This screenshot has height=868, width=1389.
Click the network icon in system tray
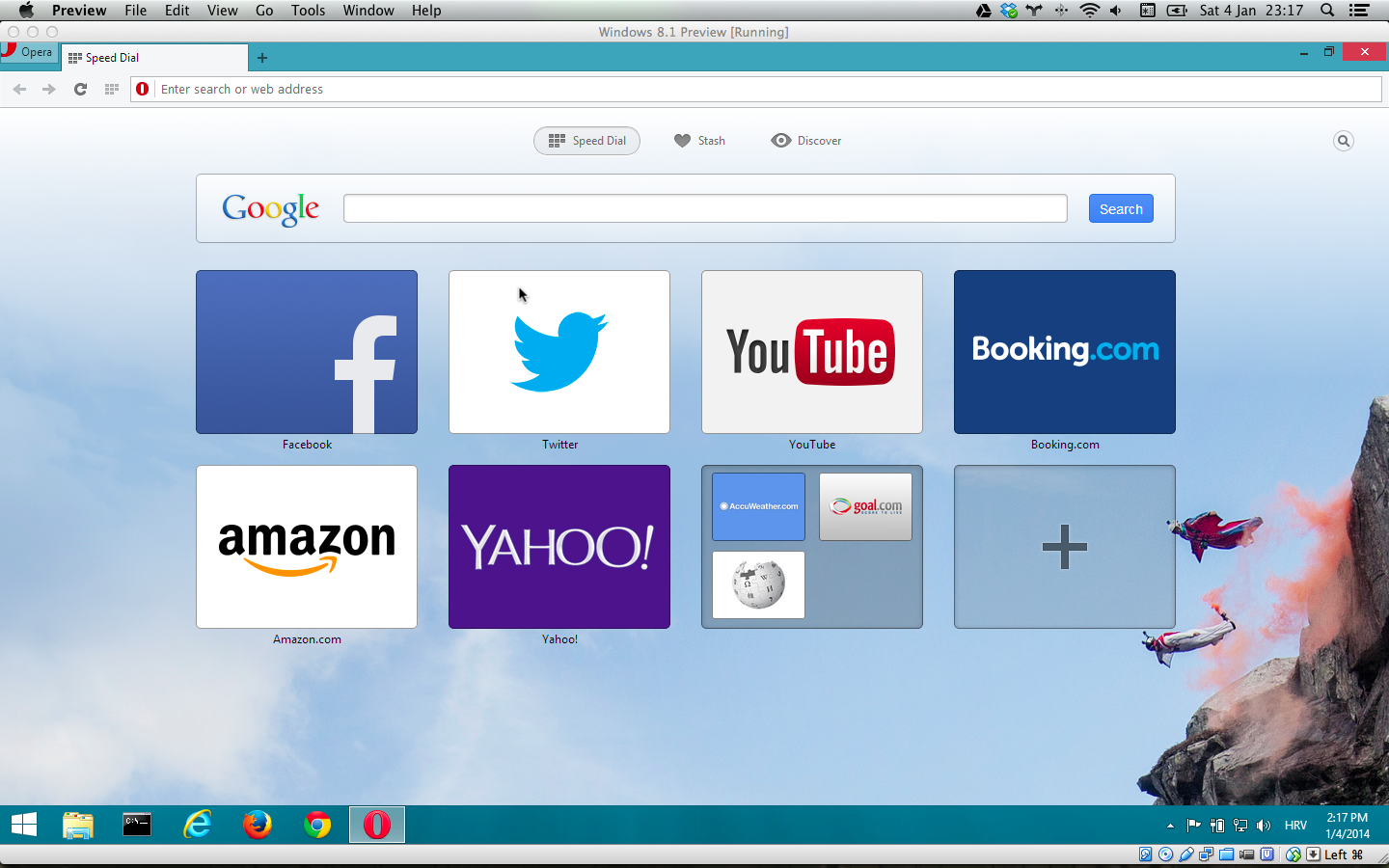pyautogui.click(x=1240, y=826)
